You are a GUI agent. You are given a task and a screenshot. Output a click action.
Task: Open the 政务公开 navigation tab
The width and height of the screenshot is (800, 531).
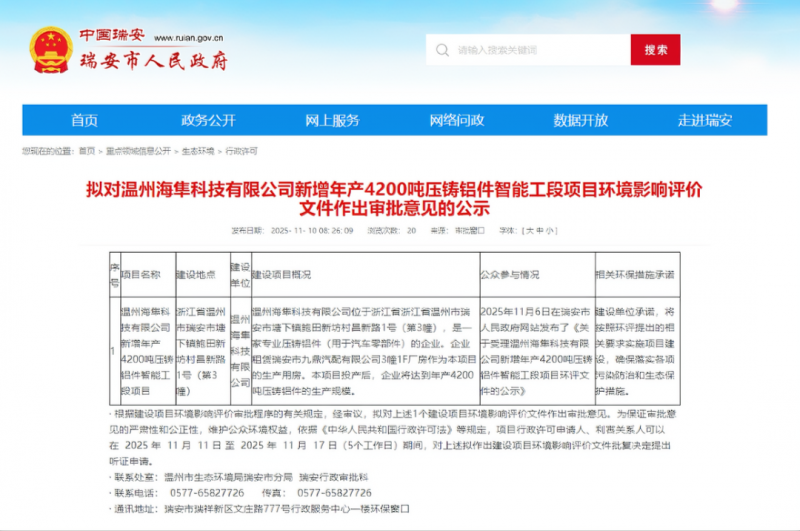coord(208,120)
